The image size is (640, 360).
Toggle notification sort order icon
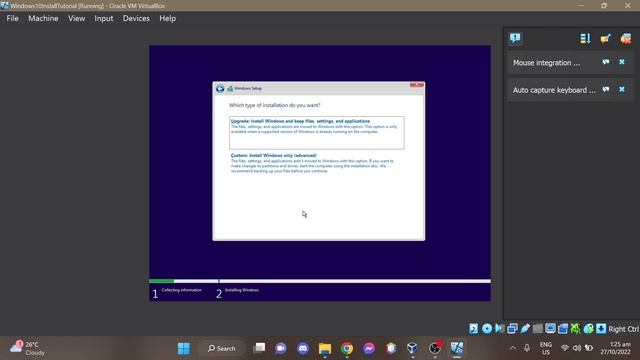click(585, 38)
